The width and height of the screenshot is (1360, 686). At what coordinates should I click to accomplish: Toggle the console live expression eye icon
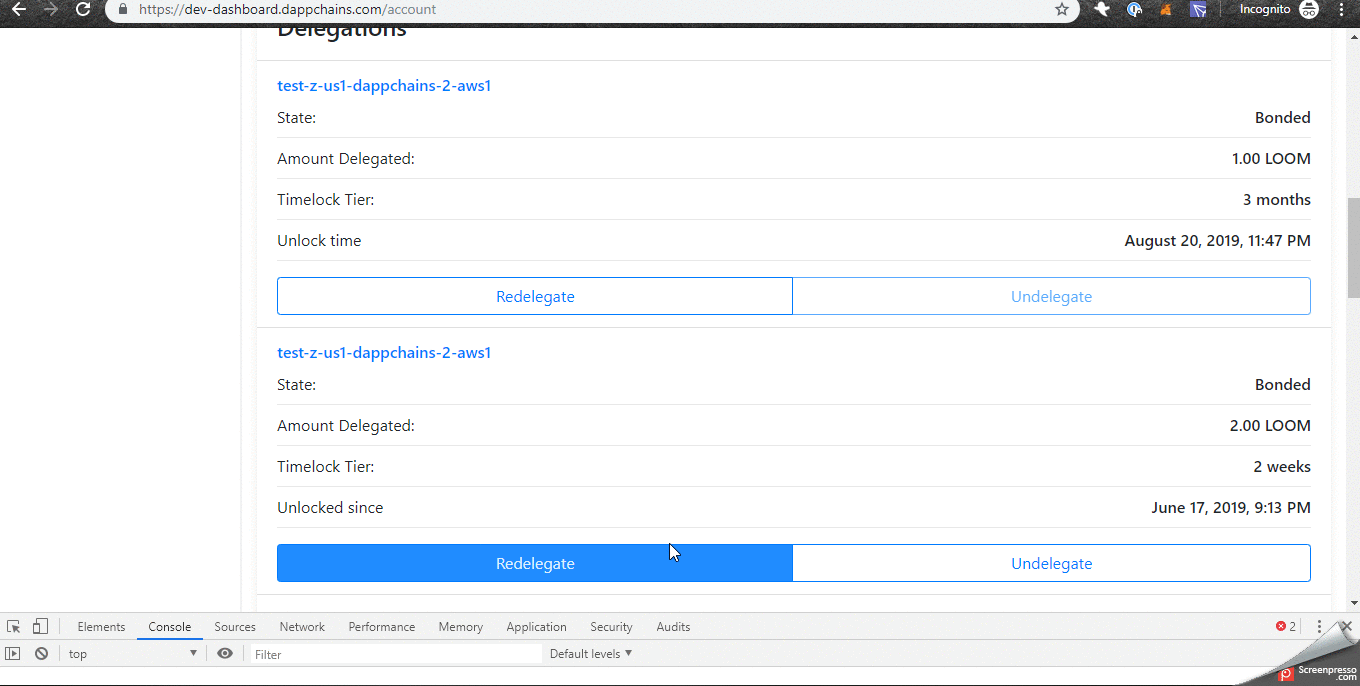225,654
